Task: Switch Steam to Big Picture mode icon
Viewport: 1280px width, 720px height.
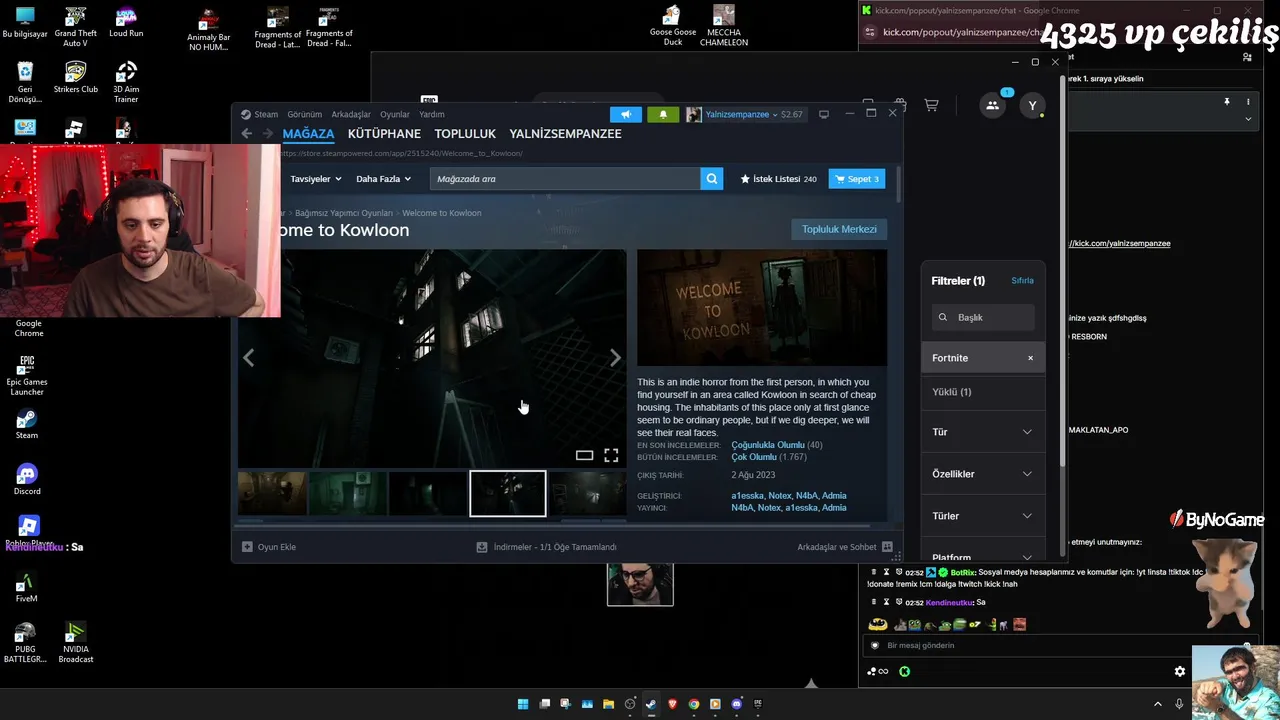Action: click(x=824, y=114)
